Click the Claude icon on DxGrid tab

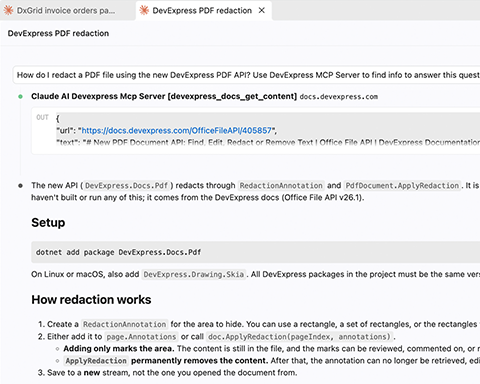click(8, 10)
